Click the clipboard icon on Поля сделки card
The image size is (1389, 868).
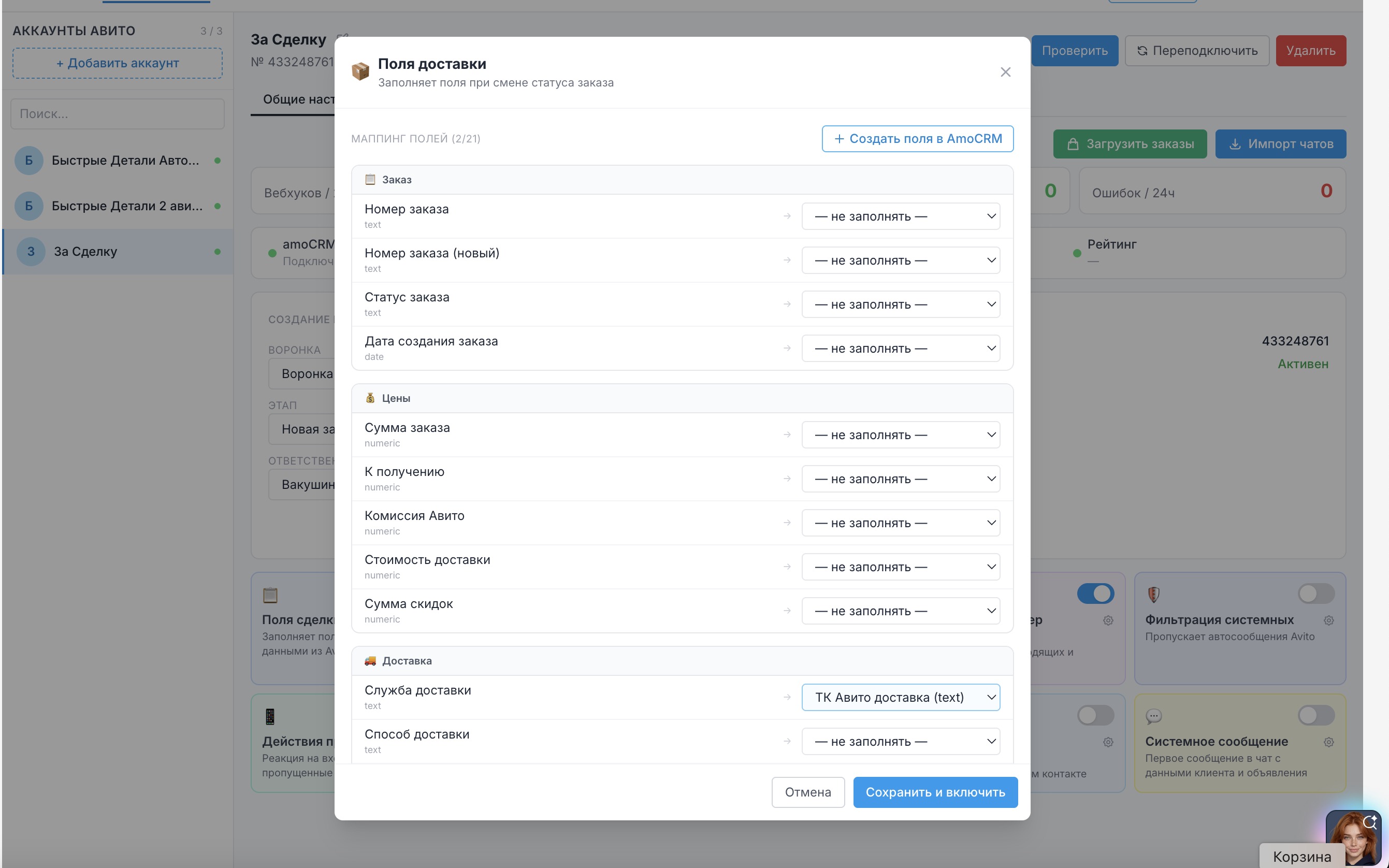coord(270,595)
